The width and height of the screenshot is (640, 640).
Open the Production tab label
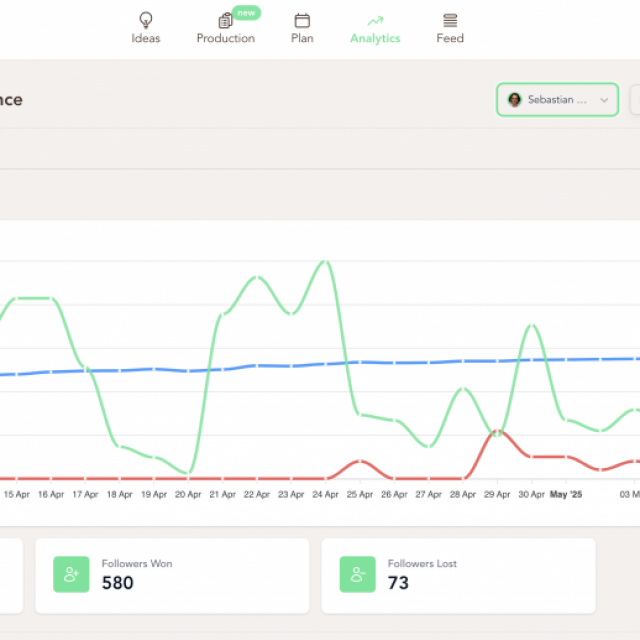(x=225, y=39)
